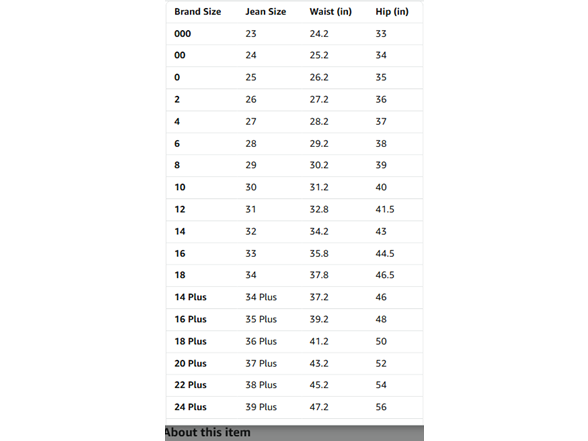Select the 000 brand size row
588x441 pixels.
pyautogui.click(x=294, y=34)
